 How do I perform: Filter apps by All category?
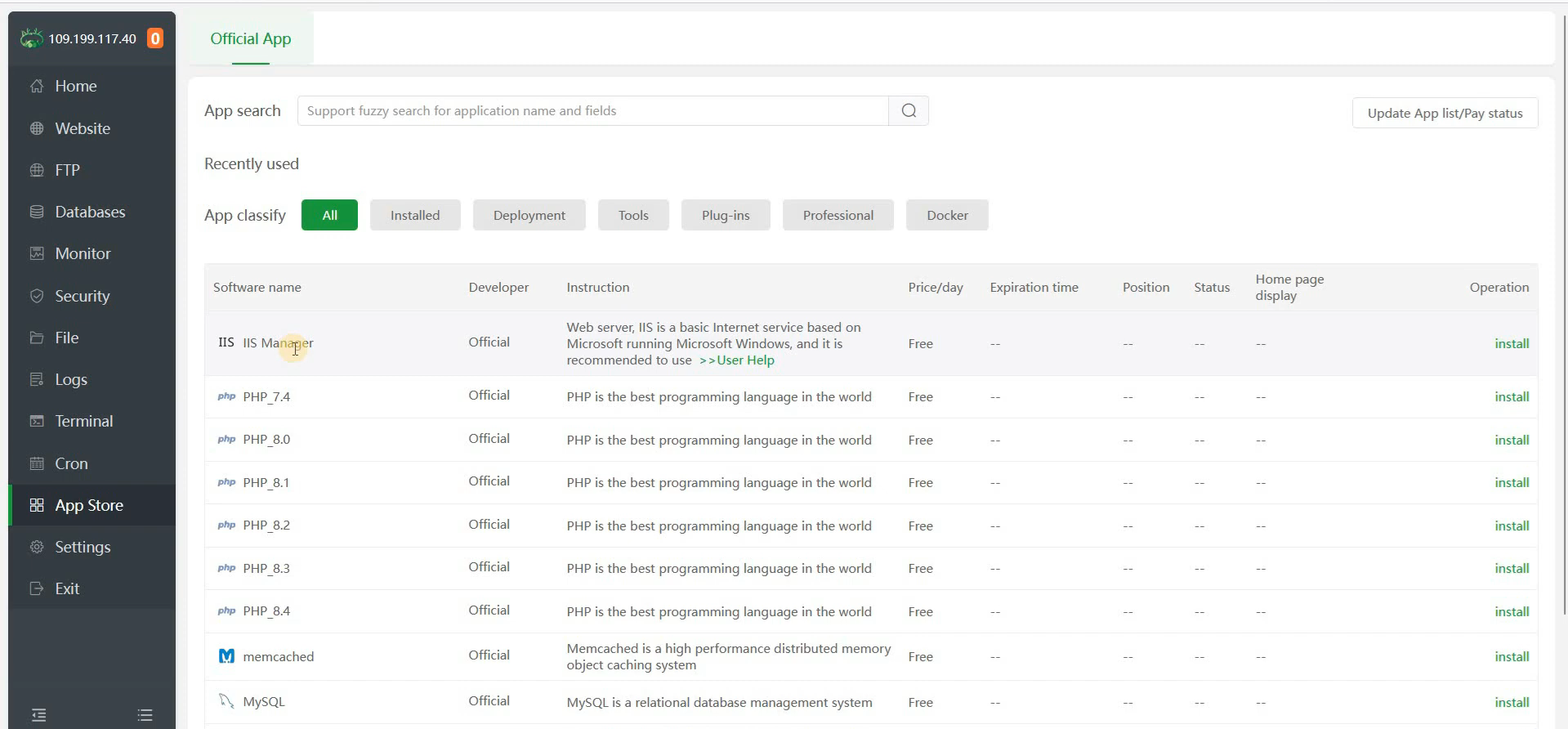click(x=329, y=215)
